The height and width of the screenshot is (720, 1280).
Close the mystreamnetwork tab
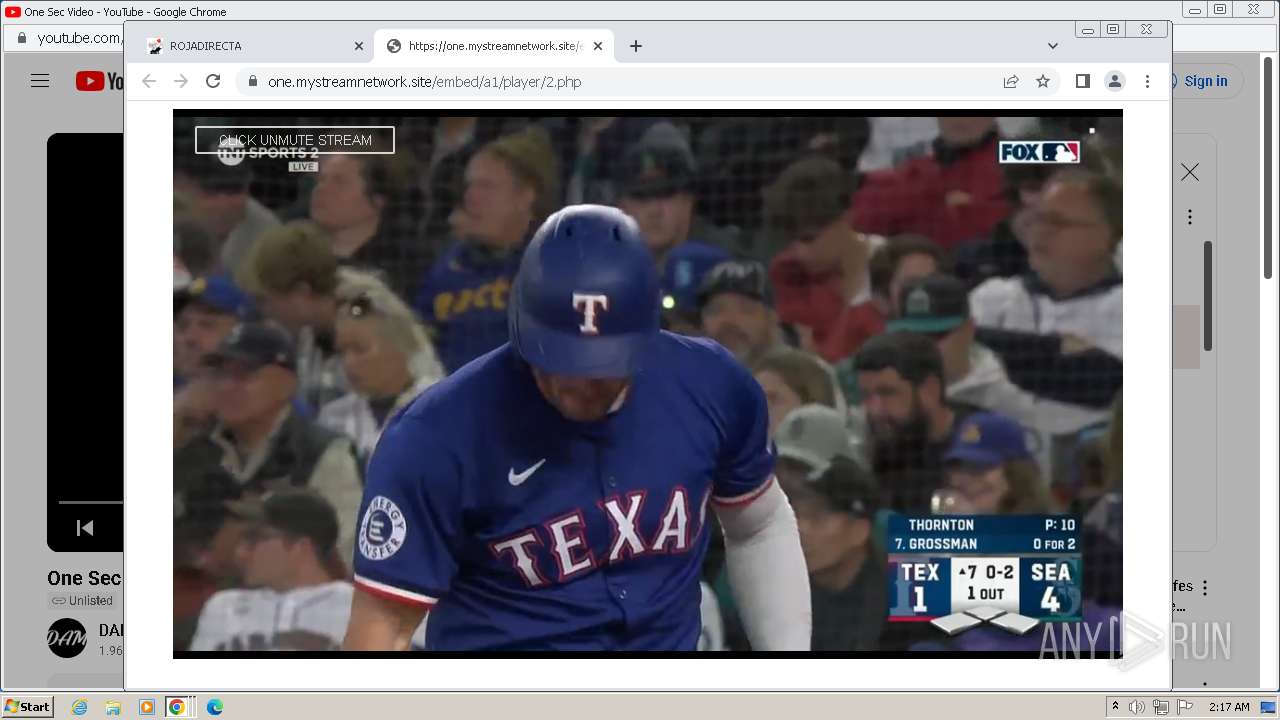[x=598, y=46]
